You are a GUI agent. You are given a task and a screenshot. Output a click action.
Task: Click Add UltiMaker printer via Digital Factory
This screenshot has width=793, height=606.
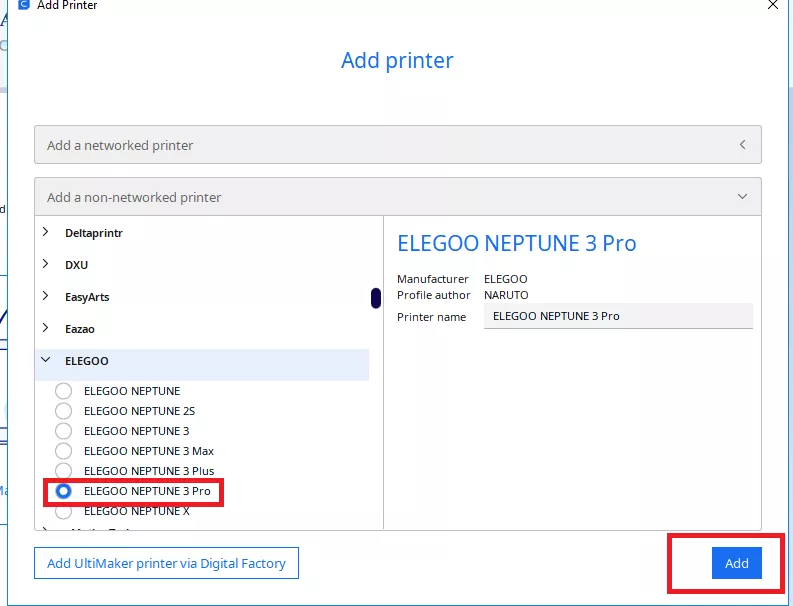pos(166,563)
